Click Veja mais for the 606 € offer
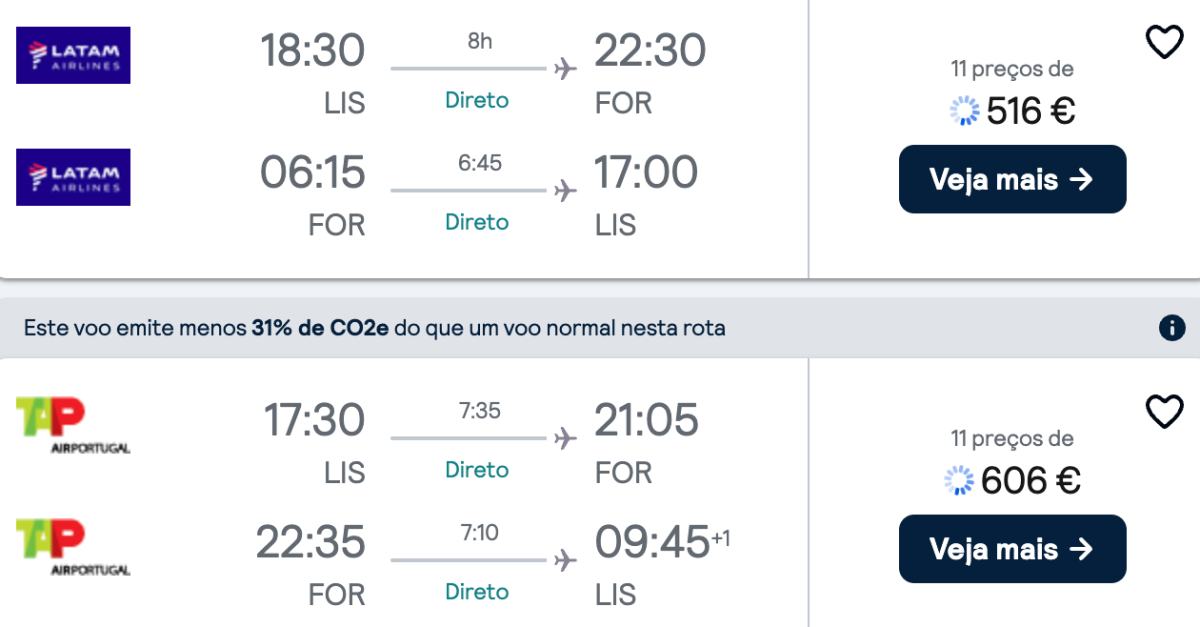 coord(1012,549)
